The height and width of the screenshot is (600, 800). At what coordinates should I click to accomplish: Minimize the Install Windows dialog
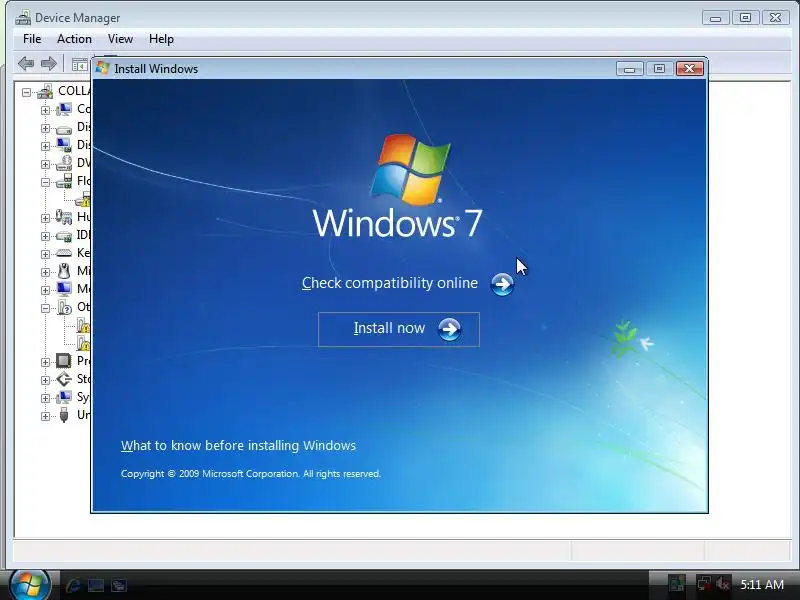630,69
